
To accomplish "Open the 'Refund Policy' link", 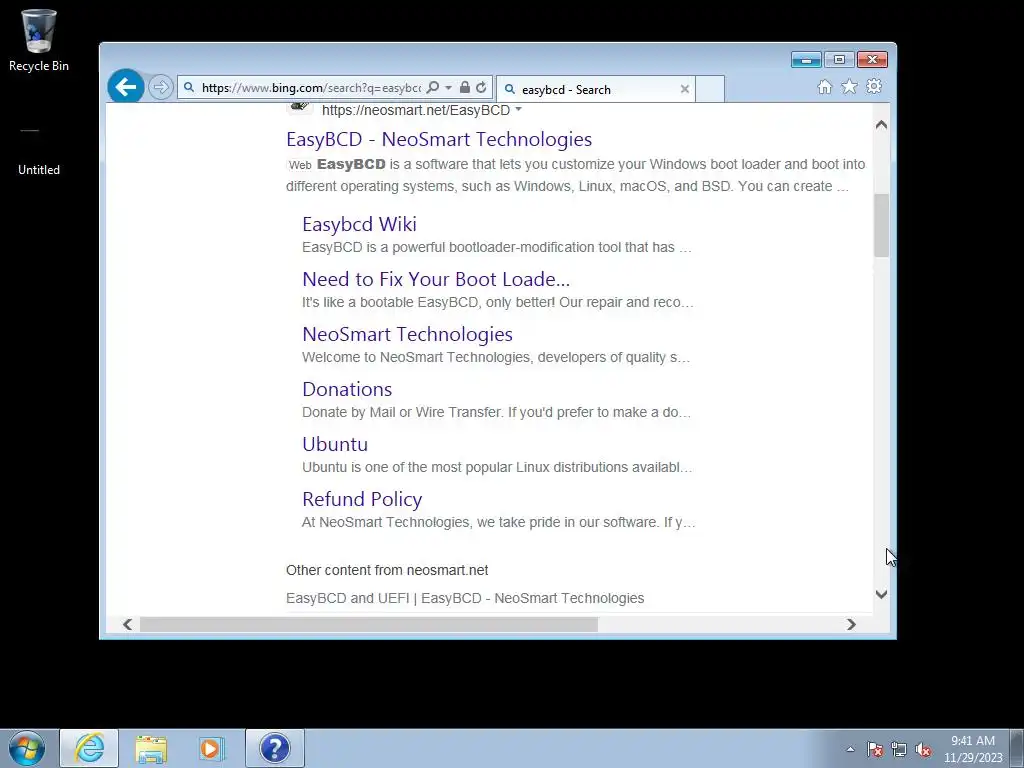I will (x=362, y=499).
